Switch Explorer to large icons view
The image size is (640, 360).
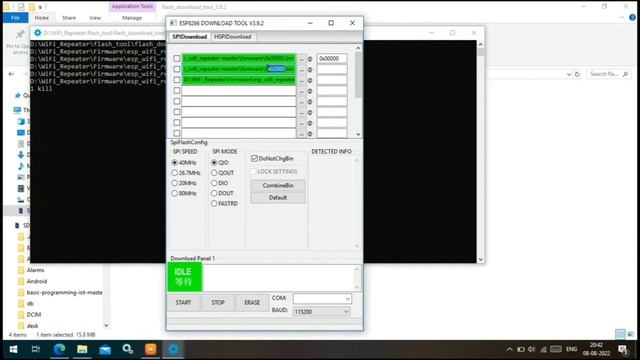coord(631,334)
